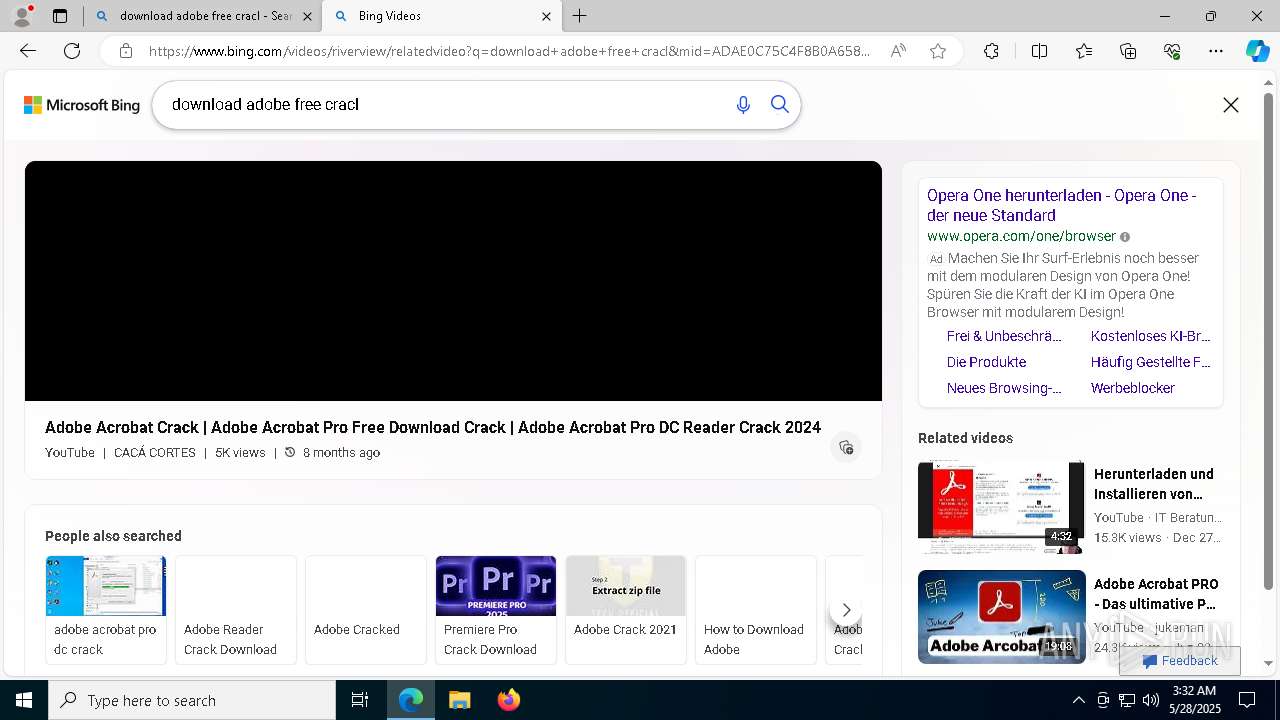Toggle split screen view
The width and height of the screenshot is (1280, 720).
point(1039,51)
